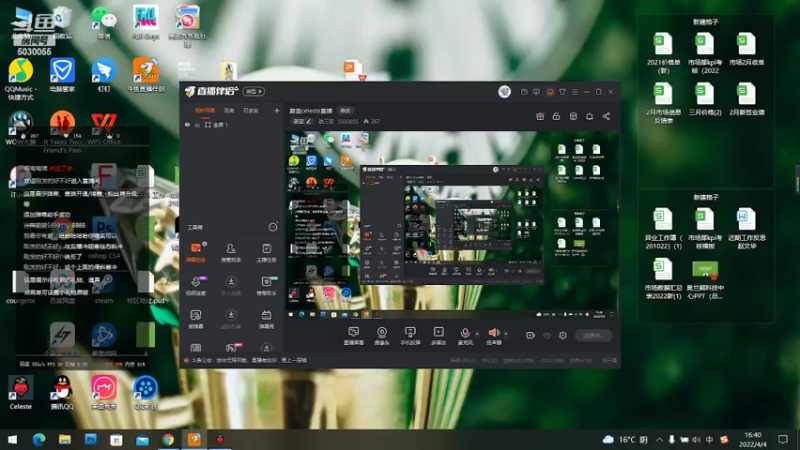Viewport: 800px width, 450px height.
Task: Open the 市场2月收单 spreadsheet file
Action: [x=746, y=49]
